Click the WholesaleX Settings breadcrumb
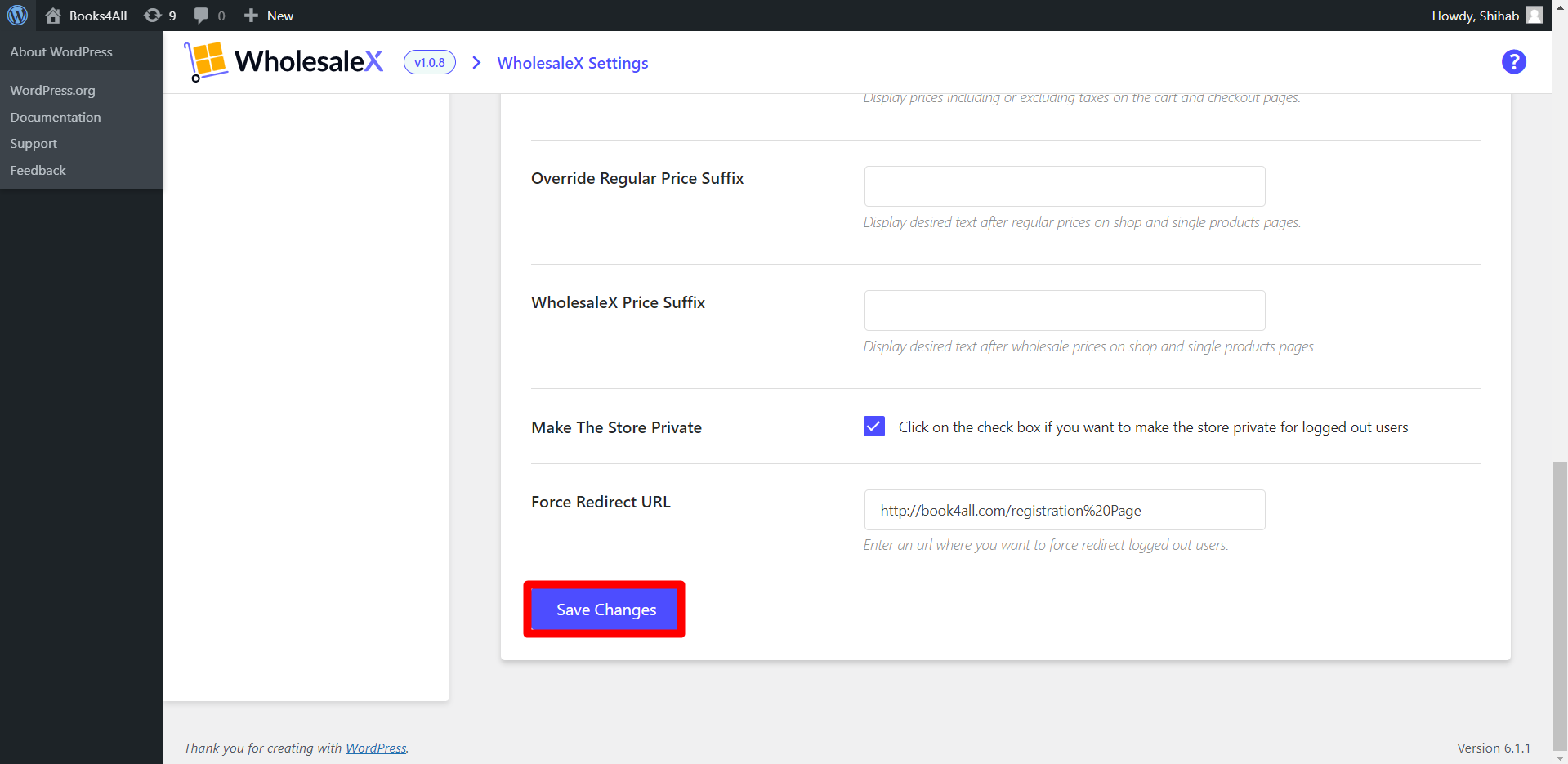This screenshot has width=1568, height=764. tap(573, 63)
